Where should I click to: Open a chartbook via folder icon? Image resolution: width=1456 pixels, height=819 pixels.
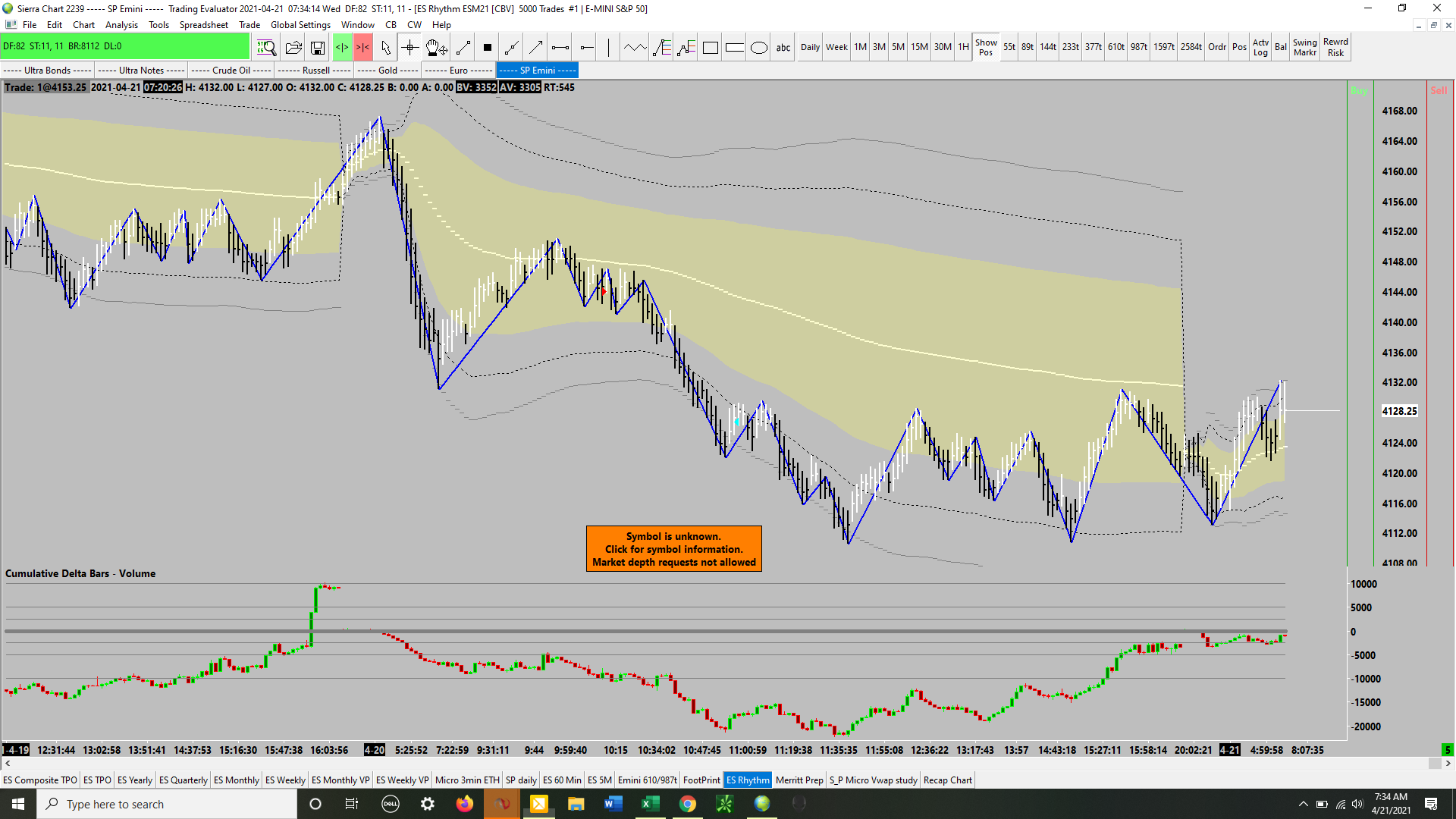click(293, 48)
